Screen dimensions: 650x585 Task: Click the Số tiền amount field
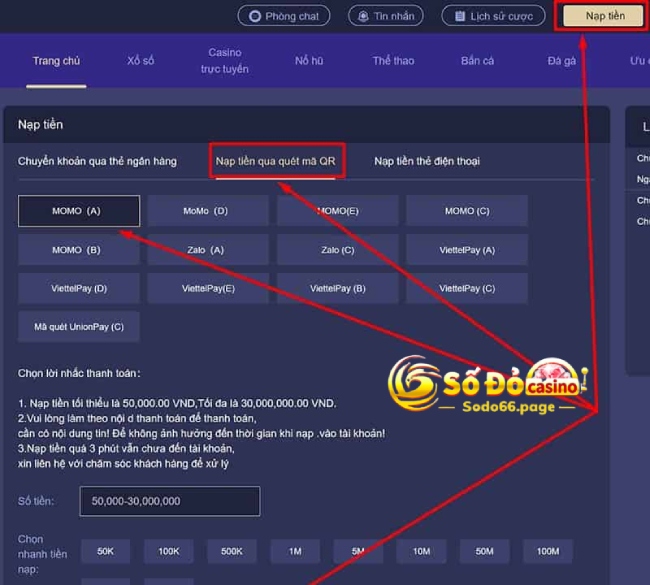pos(170,501)
